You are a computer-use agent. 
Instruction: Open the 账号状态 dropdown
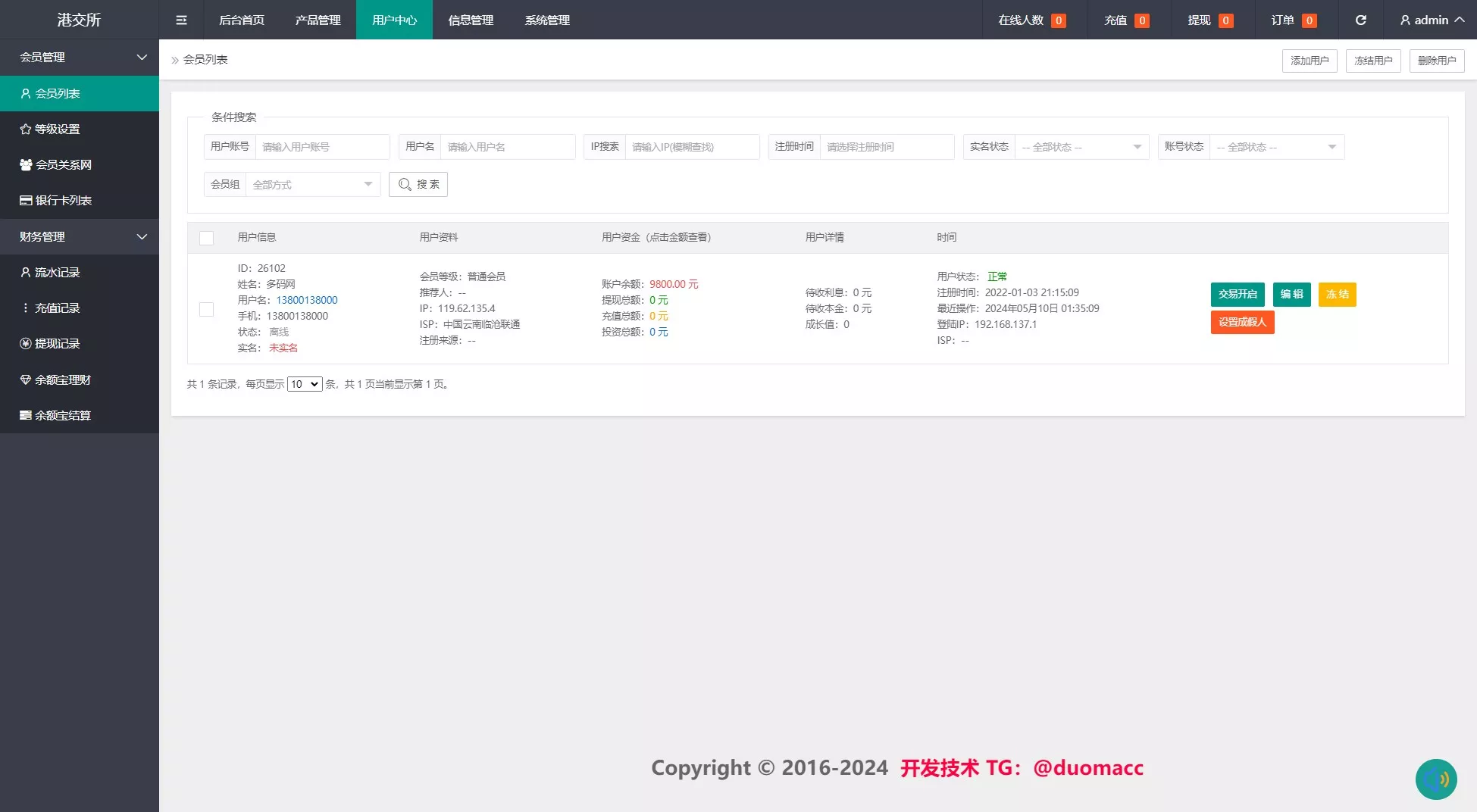[x=1276, y=147]
